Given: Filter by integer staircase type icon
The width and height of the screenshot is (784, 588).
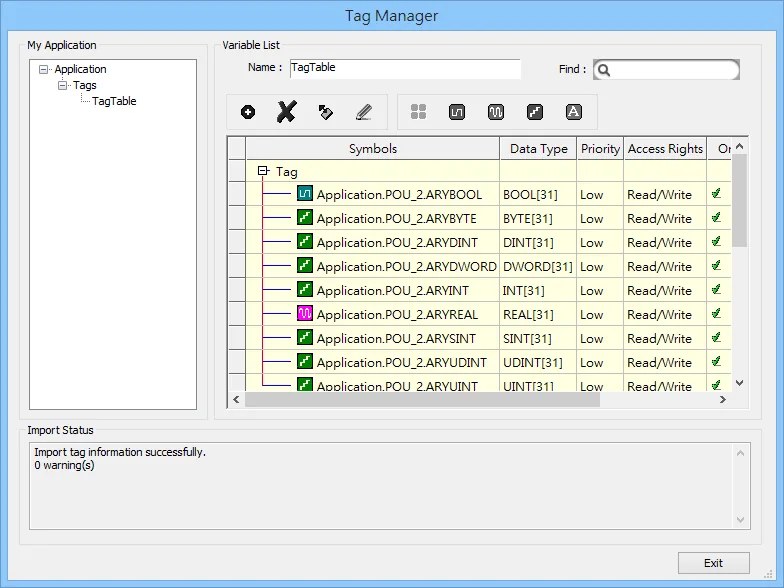Looking at the screenshot, I should 534,112.
